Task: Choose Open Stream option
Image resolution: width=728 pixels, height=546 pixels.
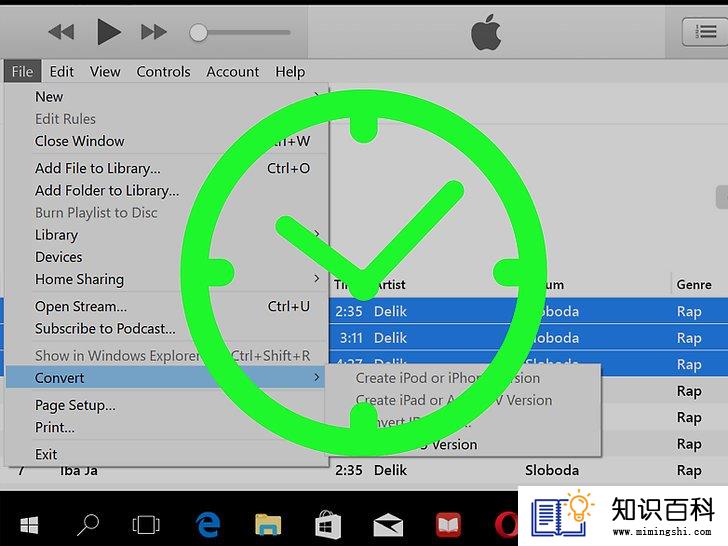Action: coord(167,306)
